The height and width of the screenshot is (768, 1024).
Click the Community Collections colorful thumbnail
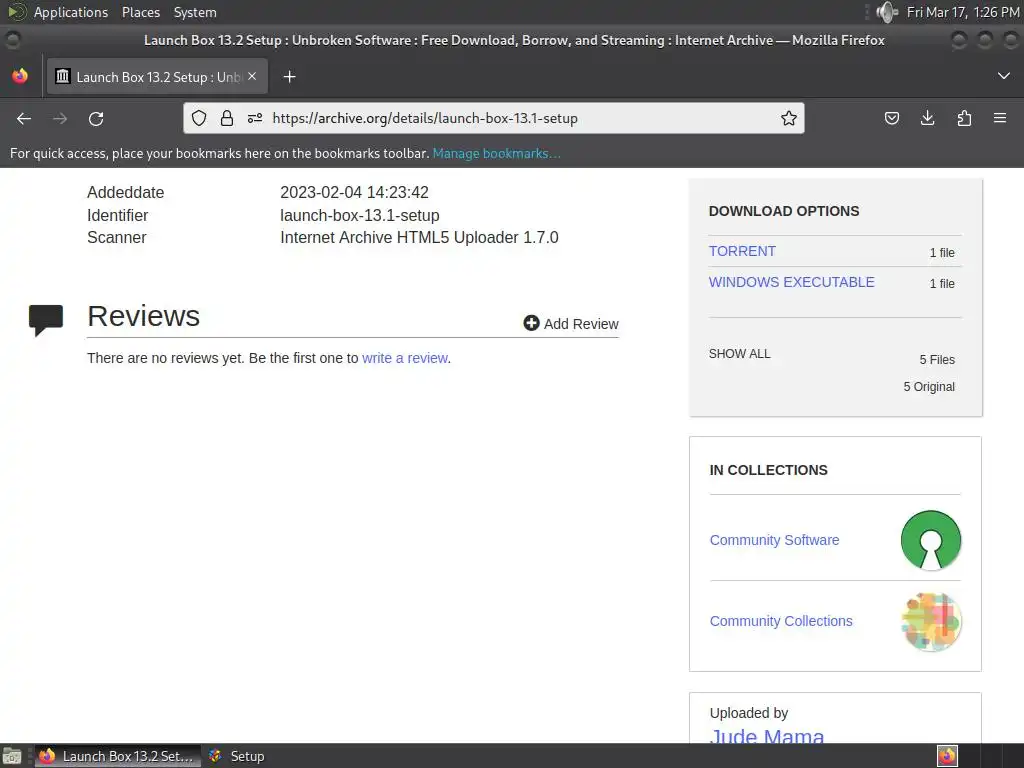pos(931,621)
